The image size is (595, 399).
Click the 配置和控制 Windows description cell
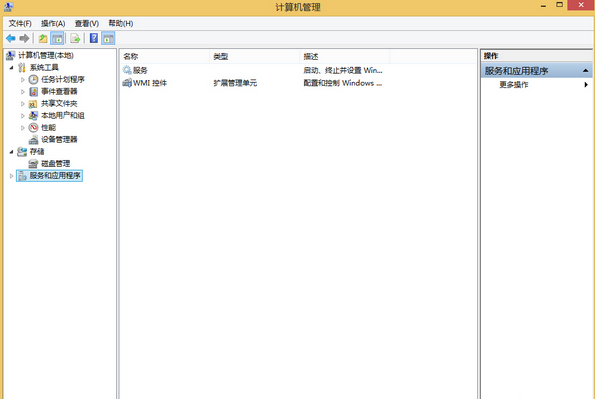[343, 83]
